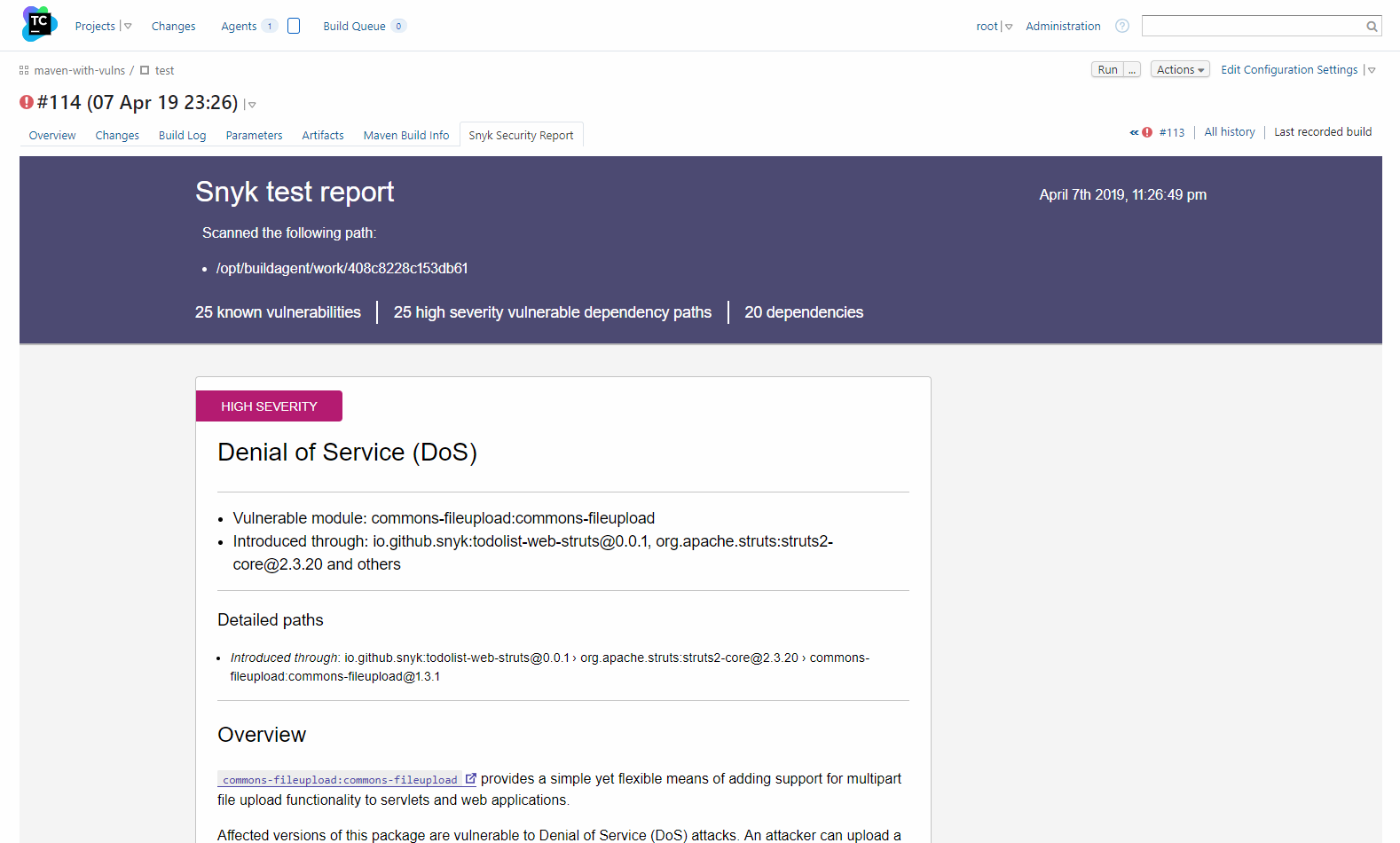Screen dimensions: 1400x843
Task: Click the build configuration square icon beside test
Action: pyautogui.click(x=145, y=70)
